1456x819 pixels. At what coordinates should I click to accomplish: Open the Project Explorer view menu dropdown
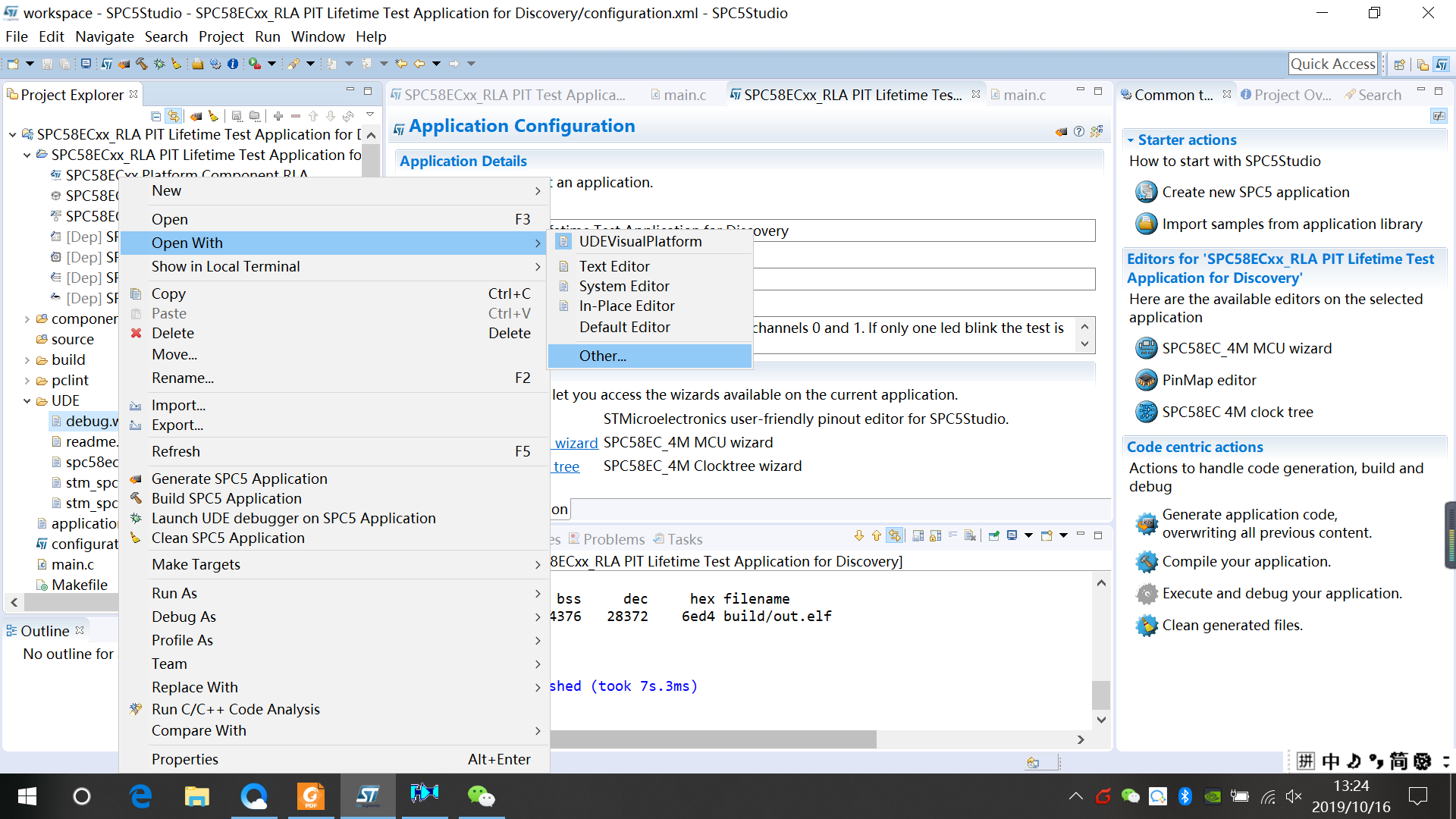pos(370,115)
